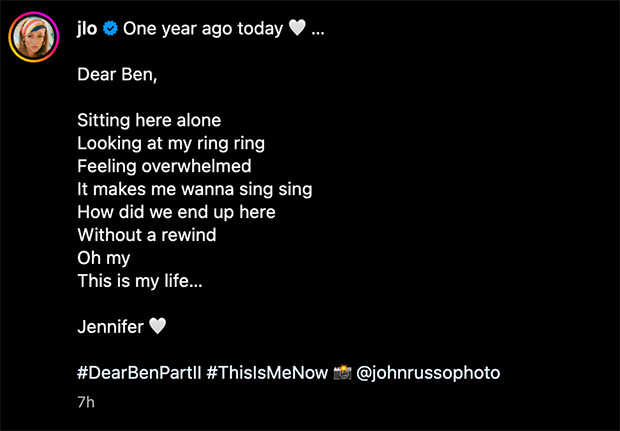Open the jlo username link
The image size is (620, 431).
tap(87, 28)
